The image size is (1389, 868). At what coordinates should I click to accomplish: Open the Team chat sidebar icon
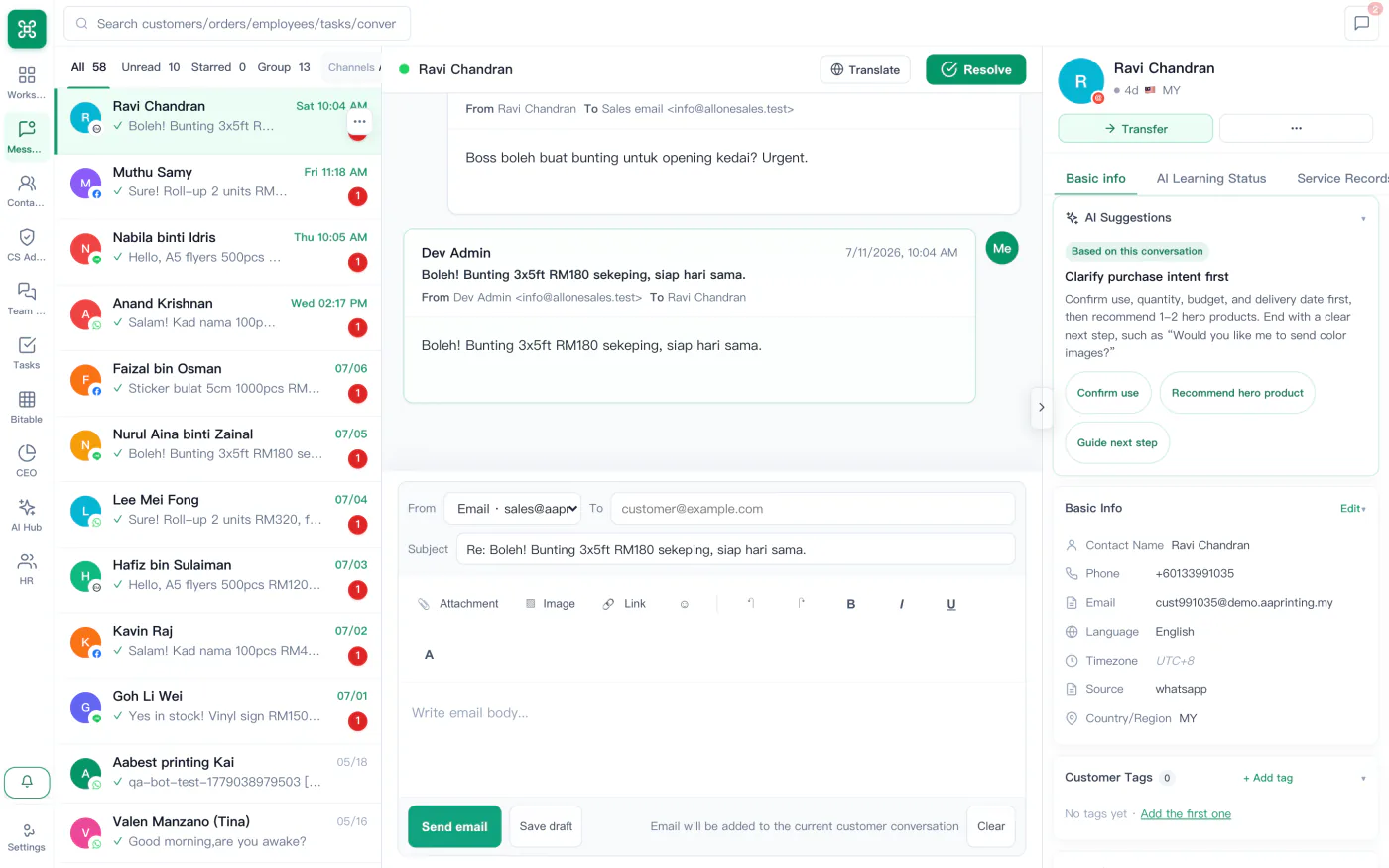(27, 299)
